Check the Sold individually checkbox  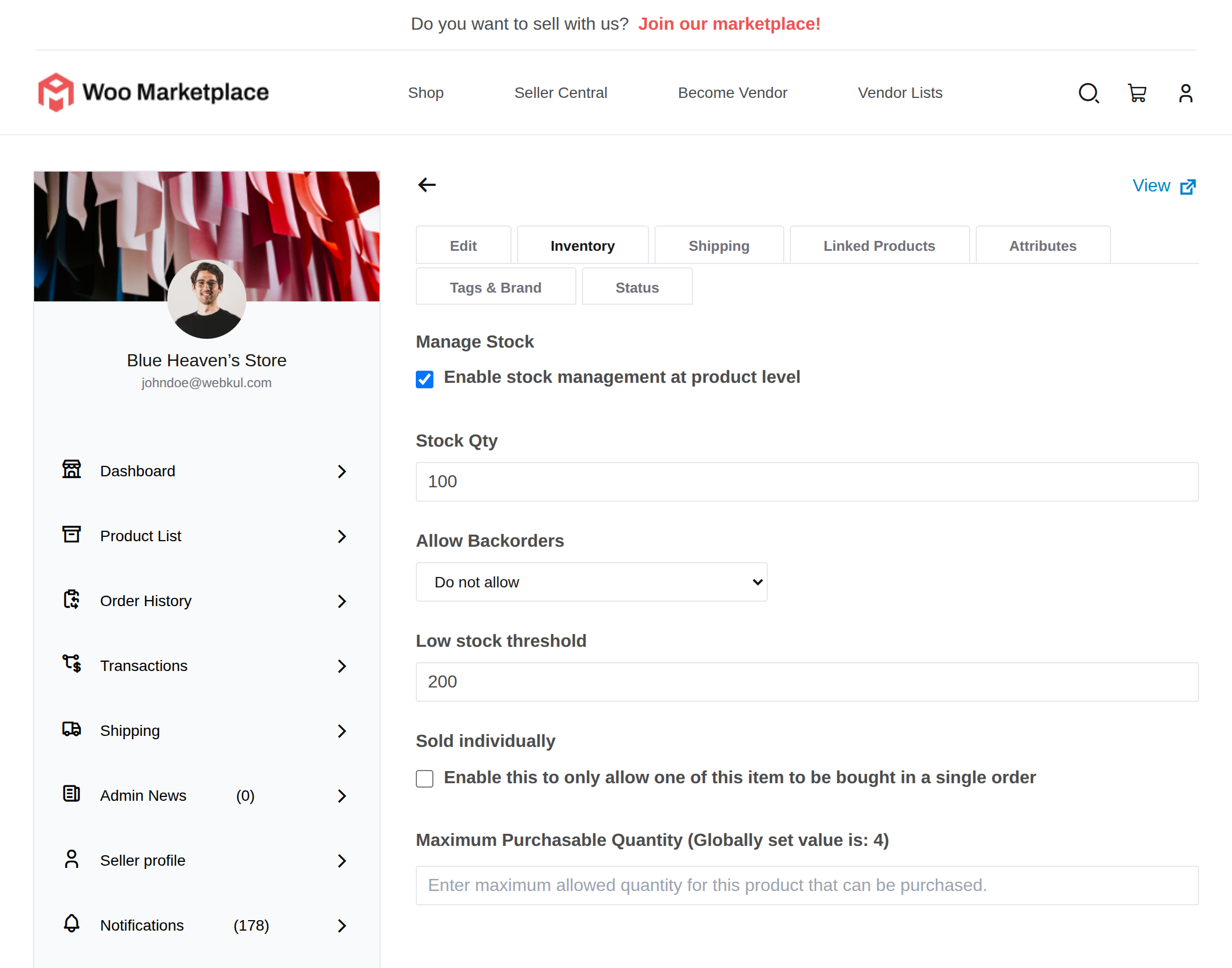pyautogui.click(x=425, y=779)
